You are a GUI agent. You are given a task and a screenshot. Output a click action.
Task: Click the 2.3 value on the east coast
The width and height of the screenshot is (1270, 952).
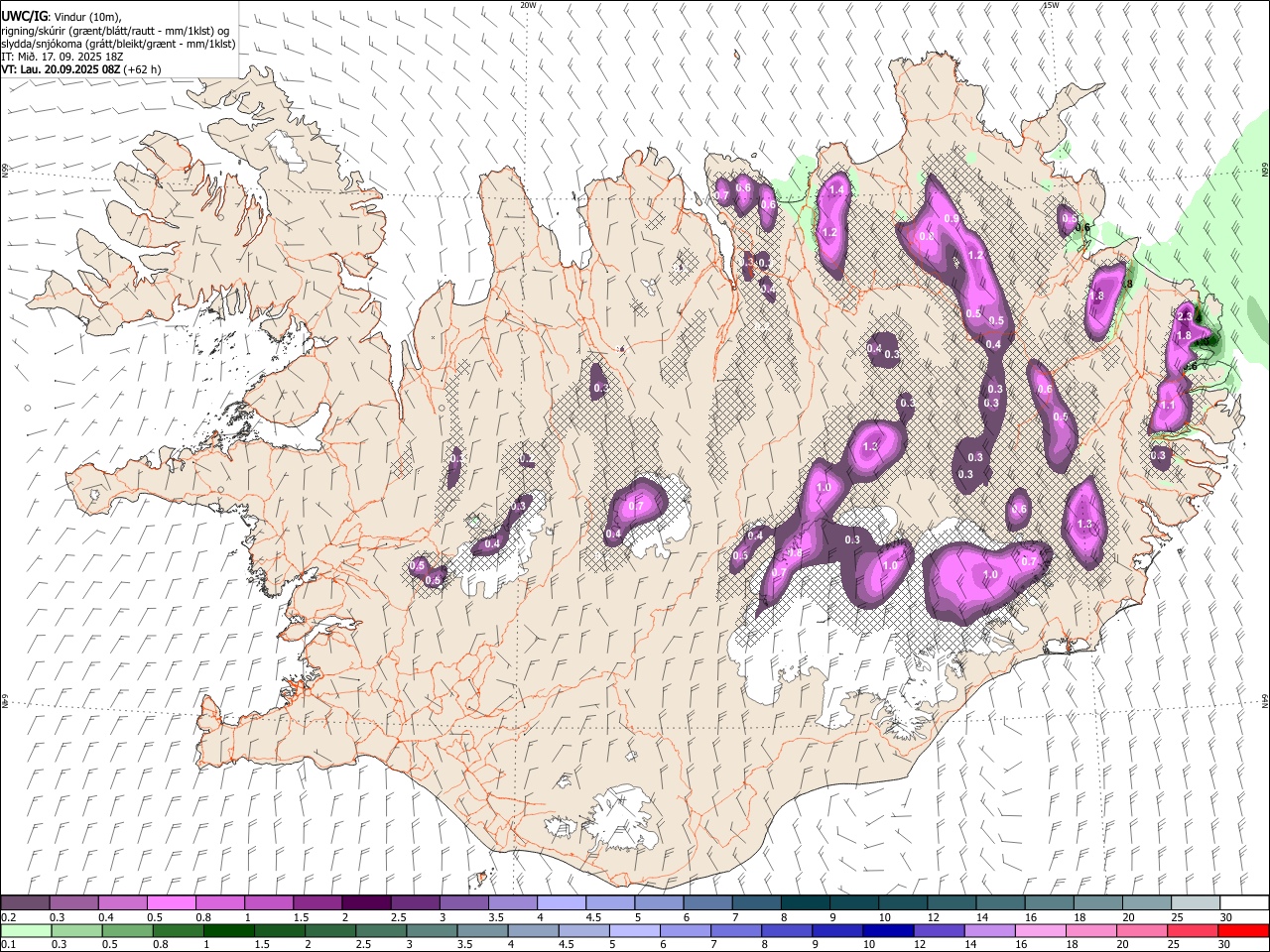(x=1184, y=315)
